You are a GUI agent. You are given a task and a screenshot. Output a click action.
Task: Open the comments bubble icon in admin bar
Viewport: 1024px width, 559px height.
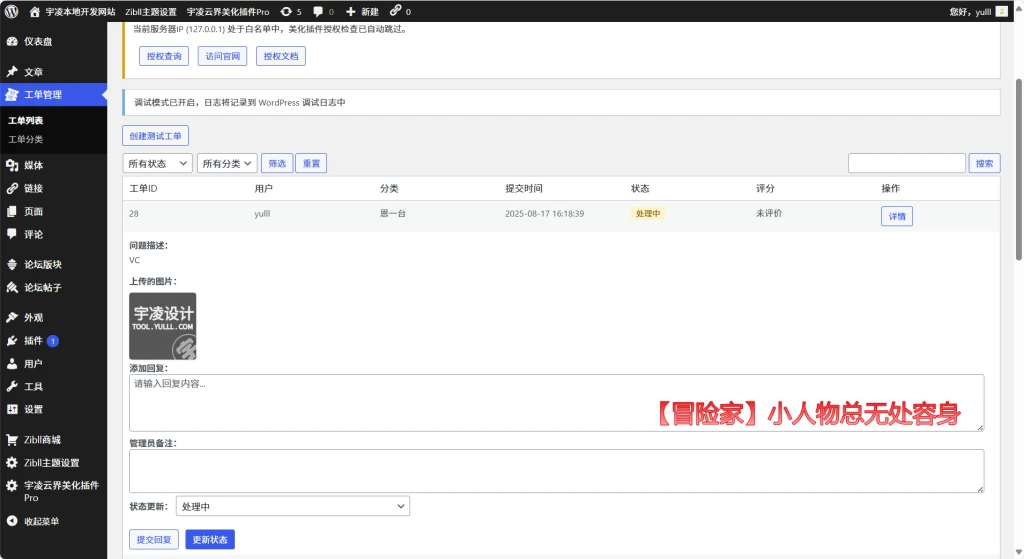[318, 12]
